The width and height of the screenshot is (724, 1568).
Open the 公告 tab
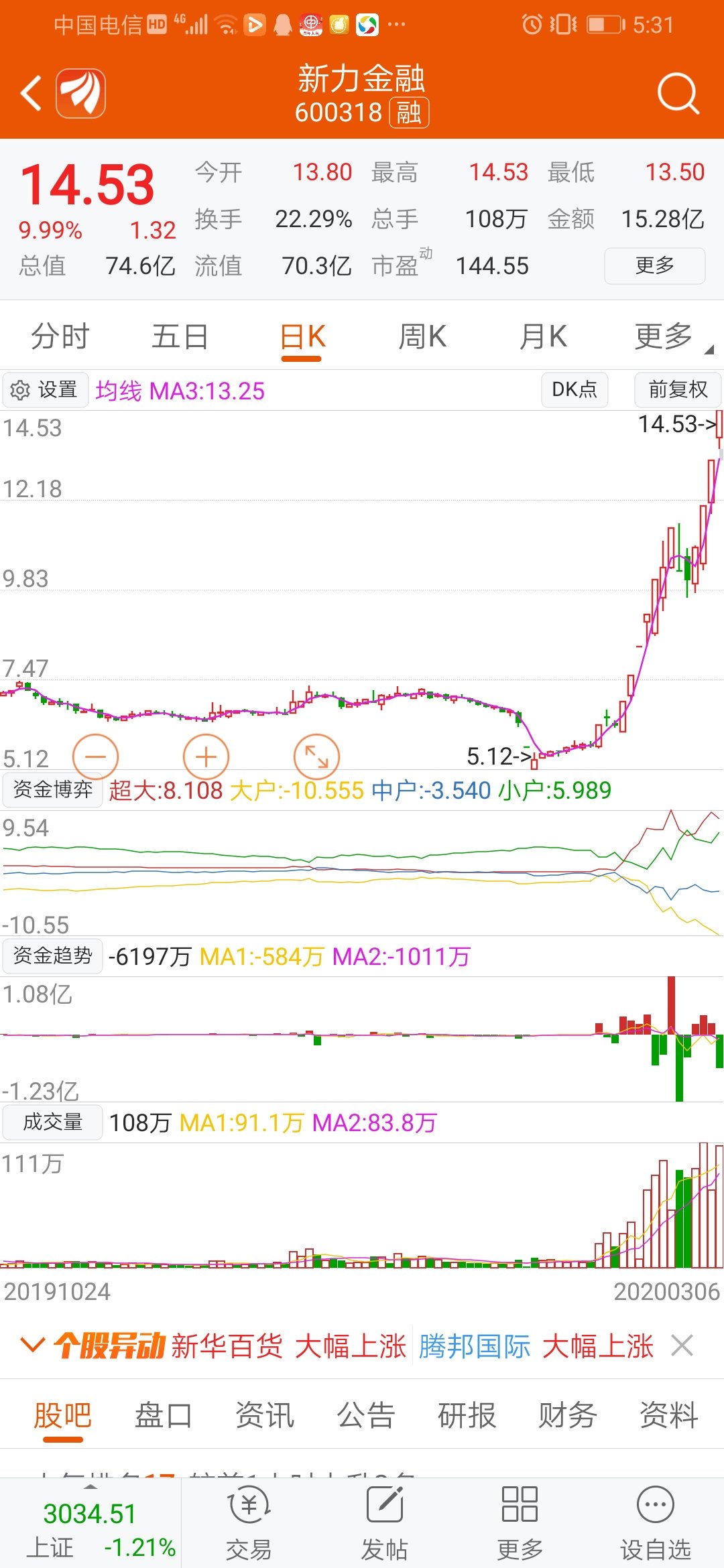coord(366,1415)
